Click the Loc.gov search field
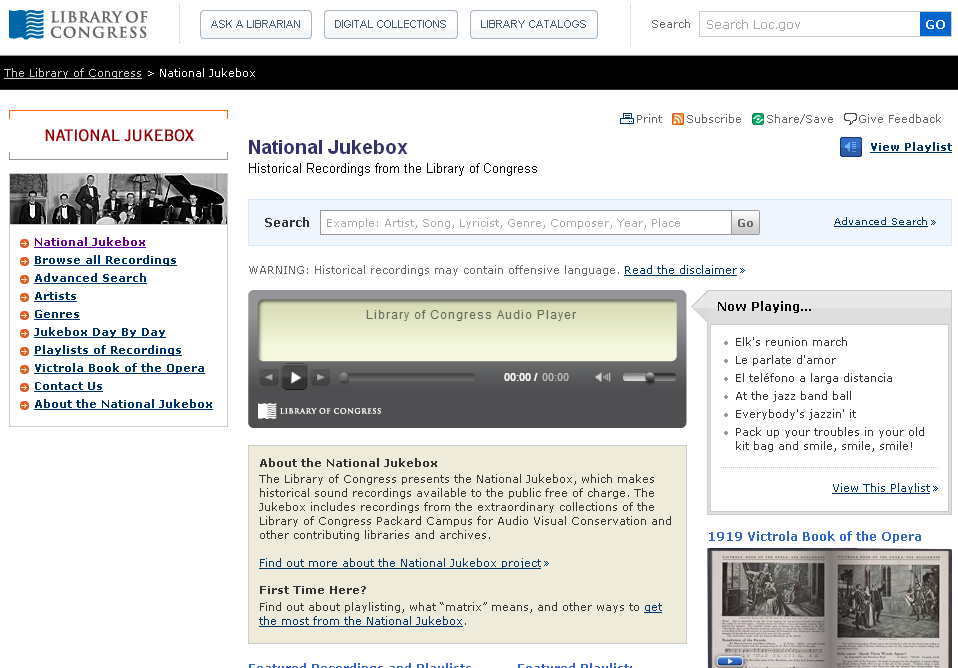 810,24
